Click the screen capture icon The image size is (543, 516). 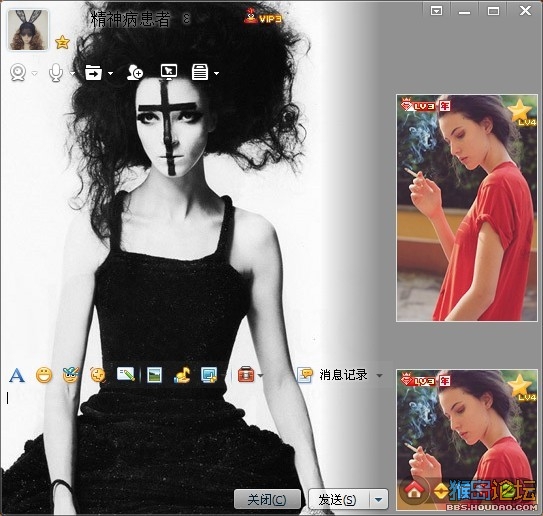[x=209, y=375]
